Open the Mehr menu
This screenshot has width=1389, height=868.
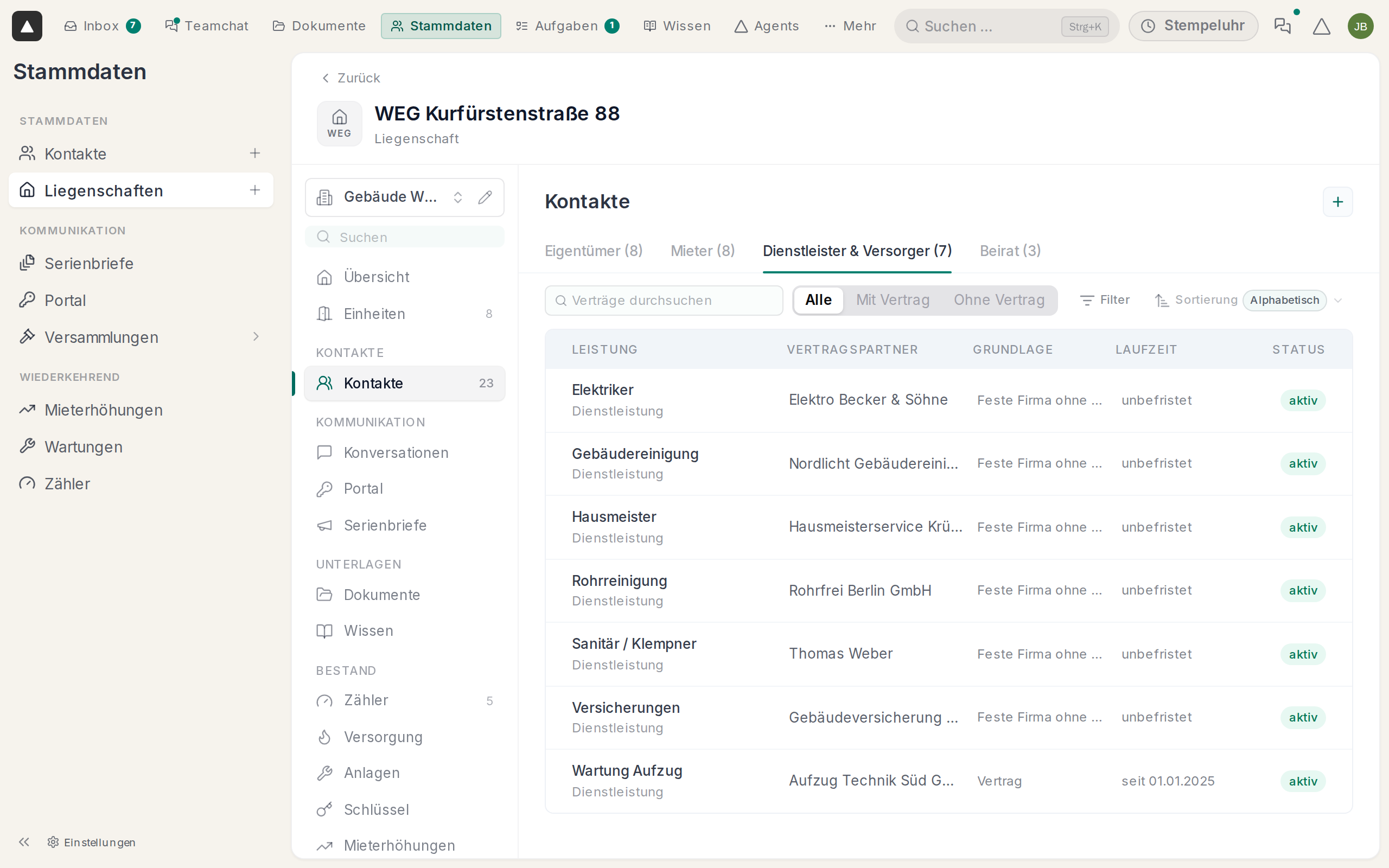[x=850, y=26]
